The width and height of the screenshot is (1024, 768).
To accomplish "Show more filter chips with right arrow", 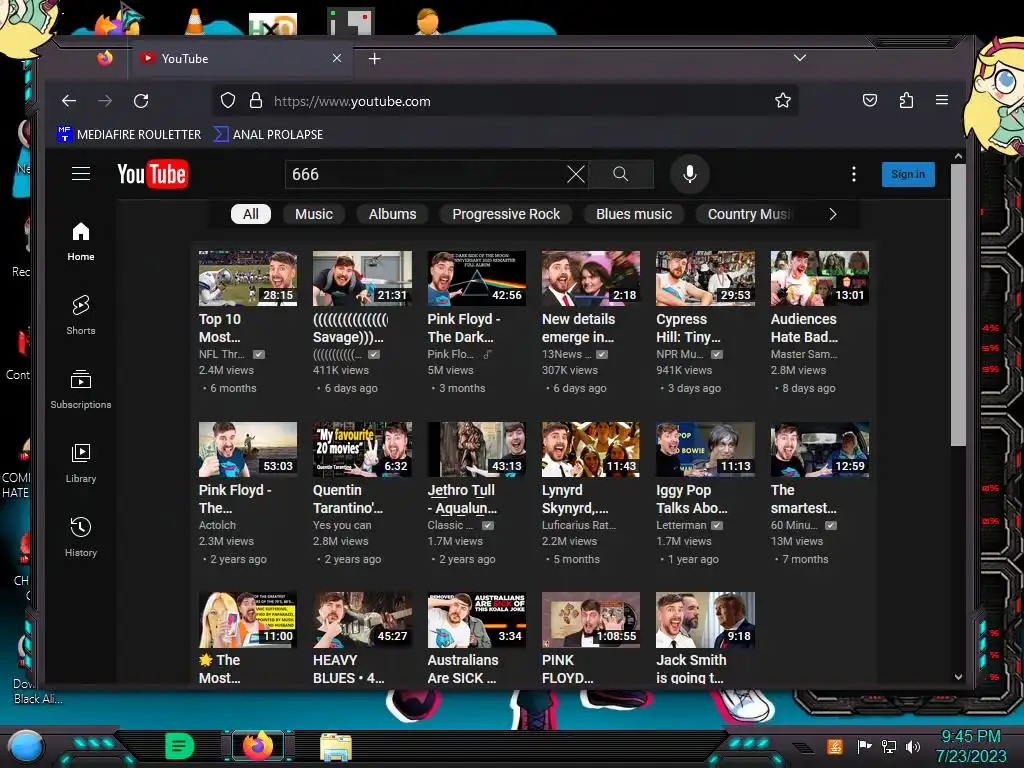I will tap(833, 214).
